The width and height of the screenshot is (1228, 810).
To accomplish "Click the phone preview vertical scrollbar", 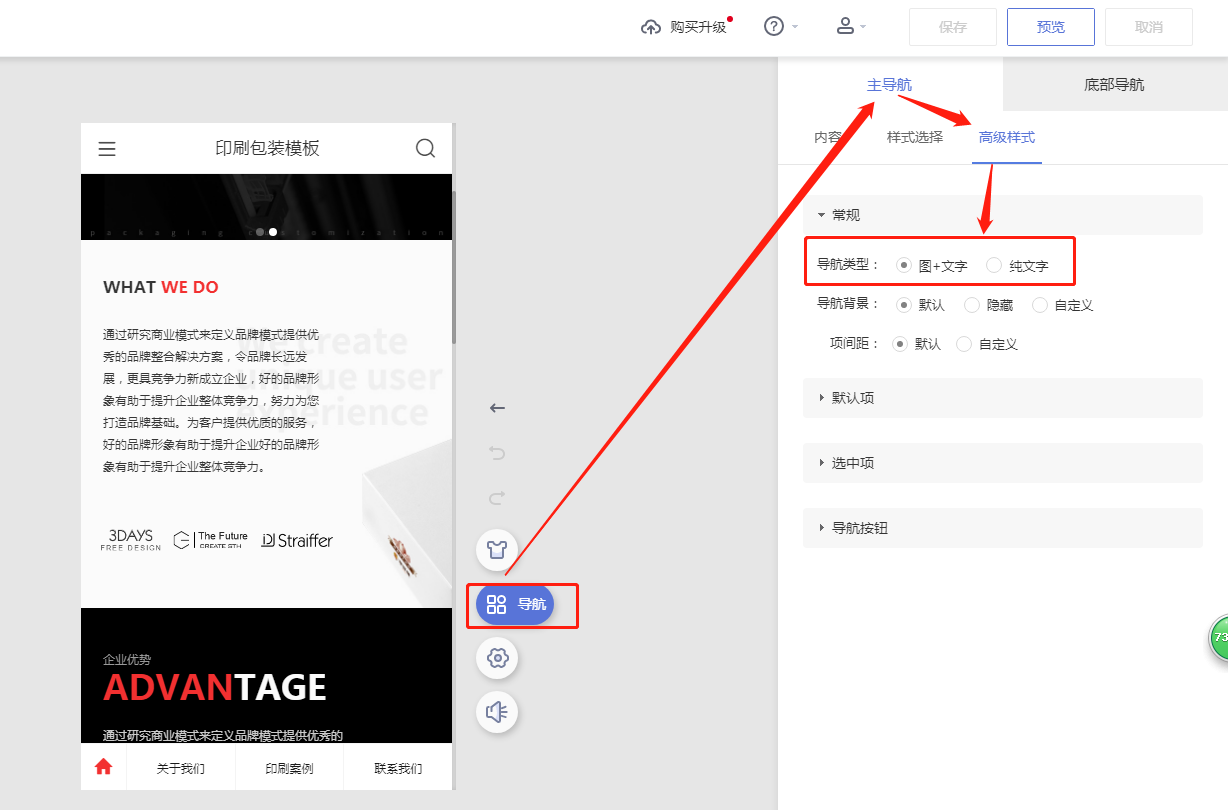I will [454, 268].
